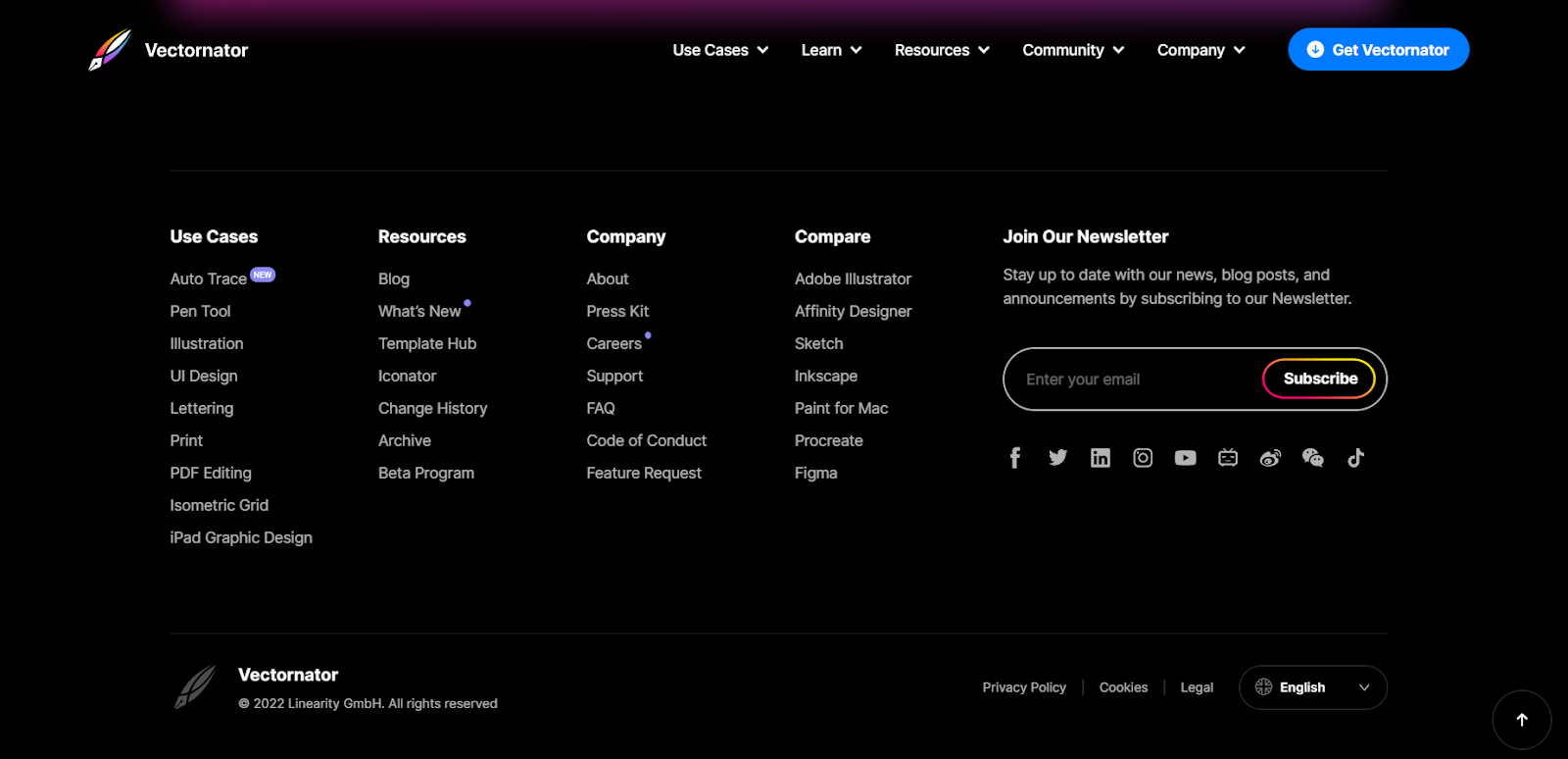Click the WeChat social icon
The width and height of the screenshot is (1568, 759).
click(1313, 458)
